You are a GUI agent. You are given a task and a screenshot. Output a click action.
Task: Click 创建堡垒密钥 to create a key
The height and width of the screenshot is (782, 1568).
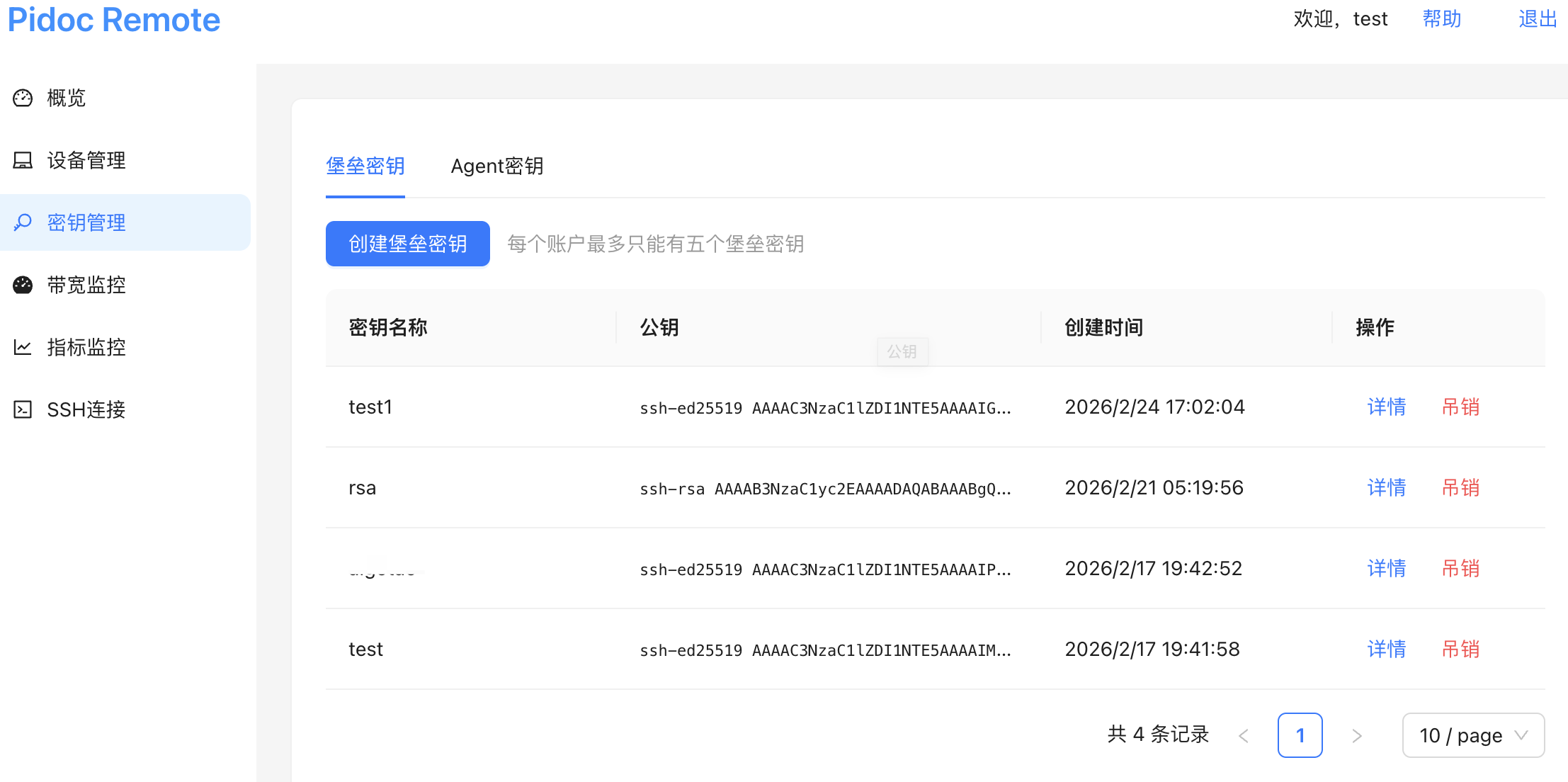[x=407, y=244]
